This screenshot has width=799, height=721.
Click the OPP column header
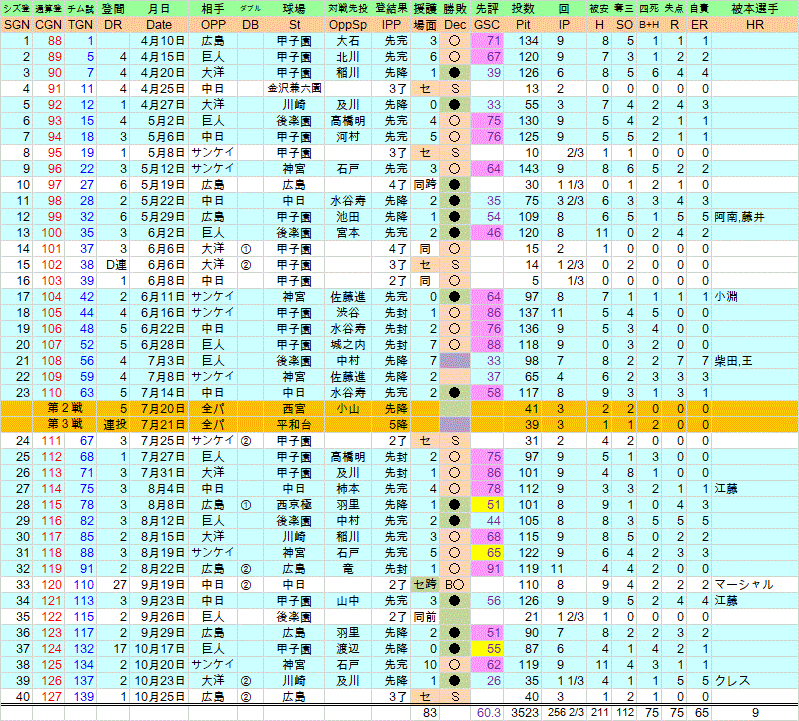213,25
